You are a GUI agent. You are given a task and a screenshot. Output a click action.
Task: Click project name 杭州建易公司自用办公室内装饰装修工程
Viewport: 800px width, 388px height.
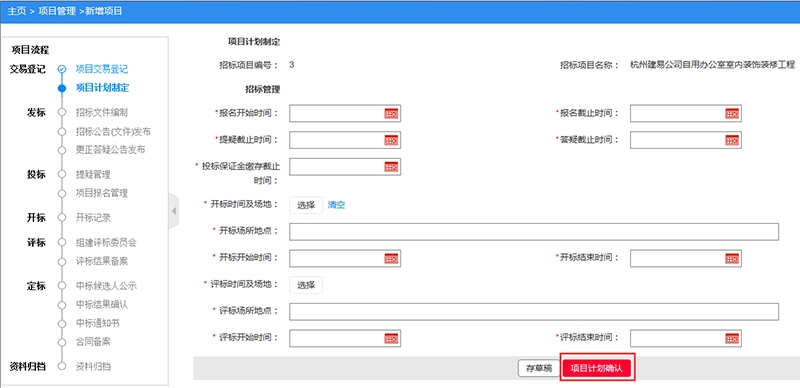713,65
